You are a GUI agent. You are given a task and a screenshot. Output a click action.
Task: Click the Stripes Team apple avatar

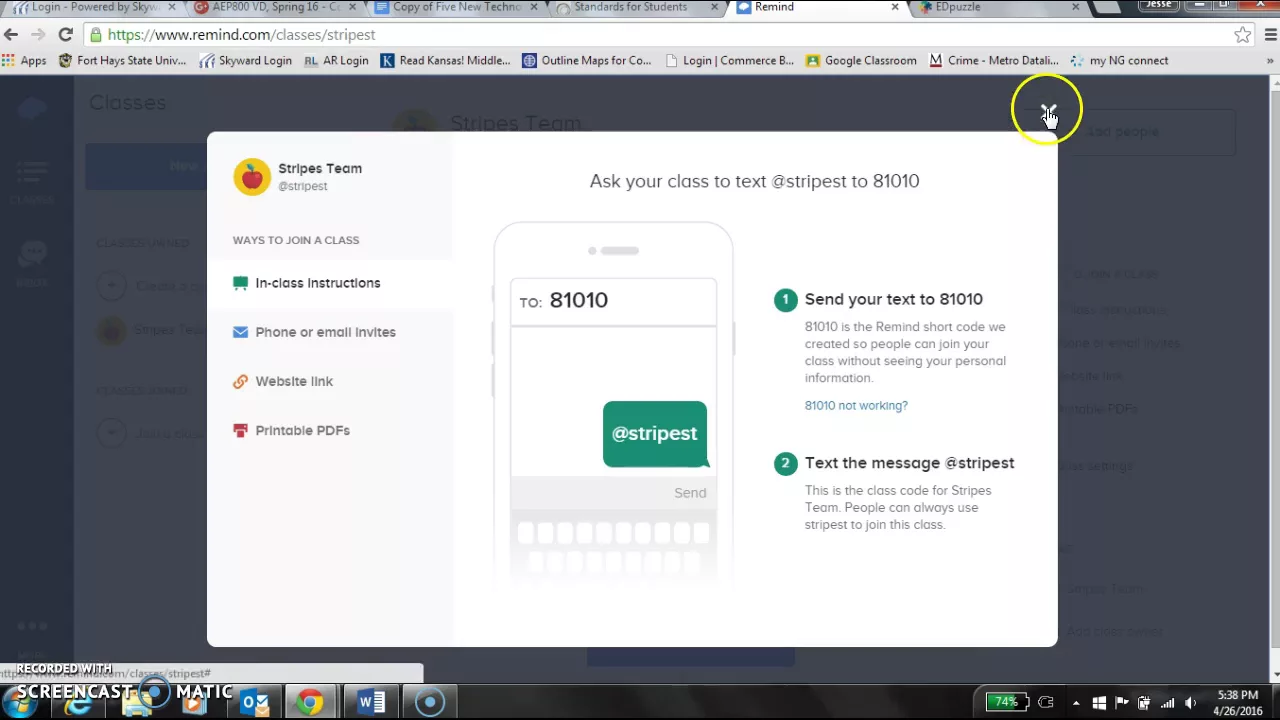point(252,177)
